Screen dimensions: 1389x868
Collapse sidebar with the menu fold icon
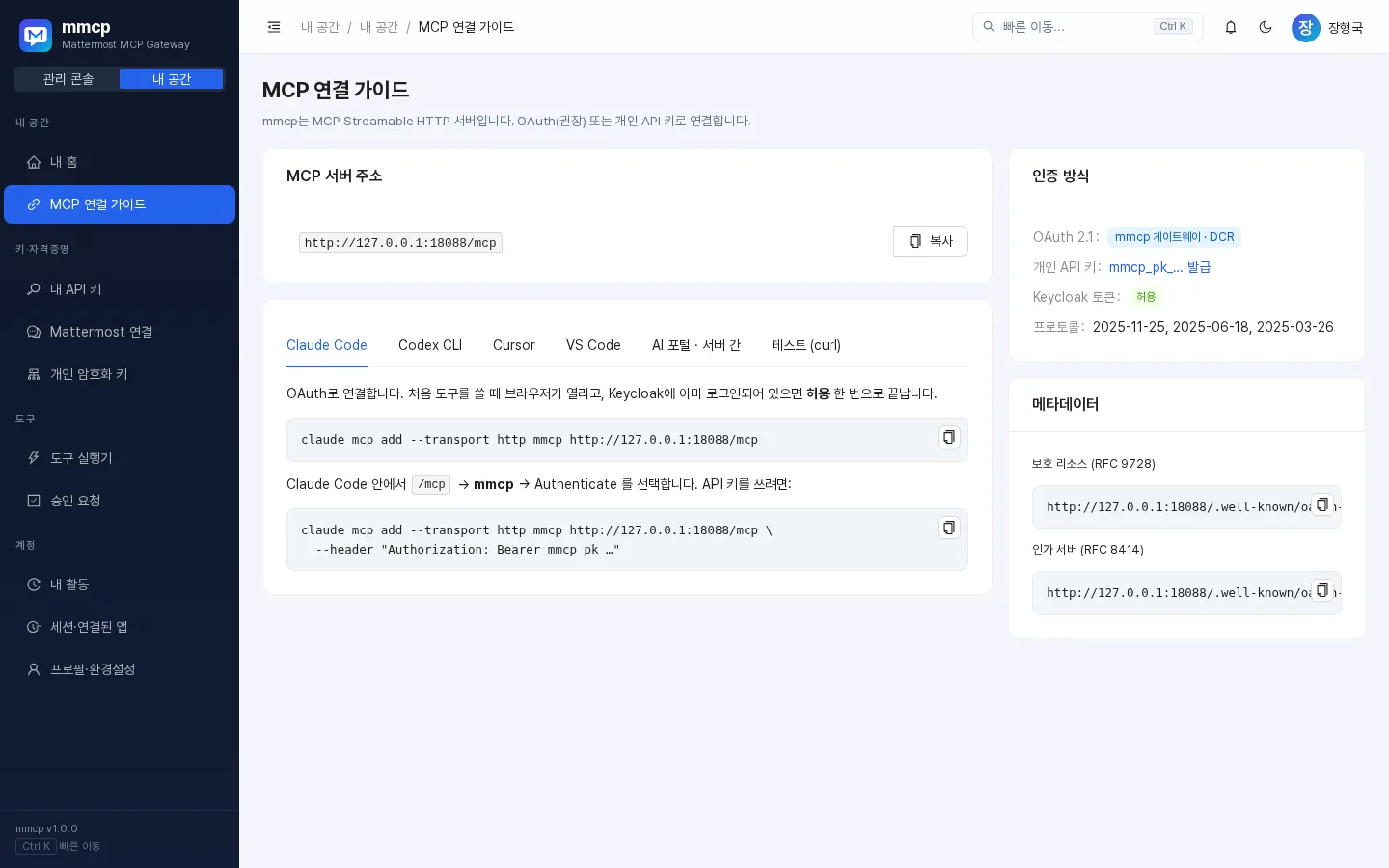click(x=274, y=27)
